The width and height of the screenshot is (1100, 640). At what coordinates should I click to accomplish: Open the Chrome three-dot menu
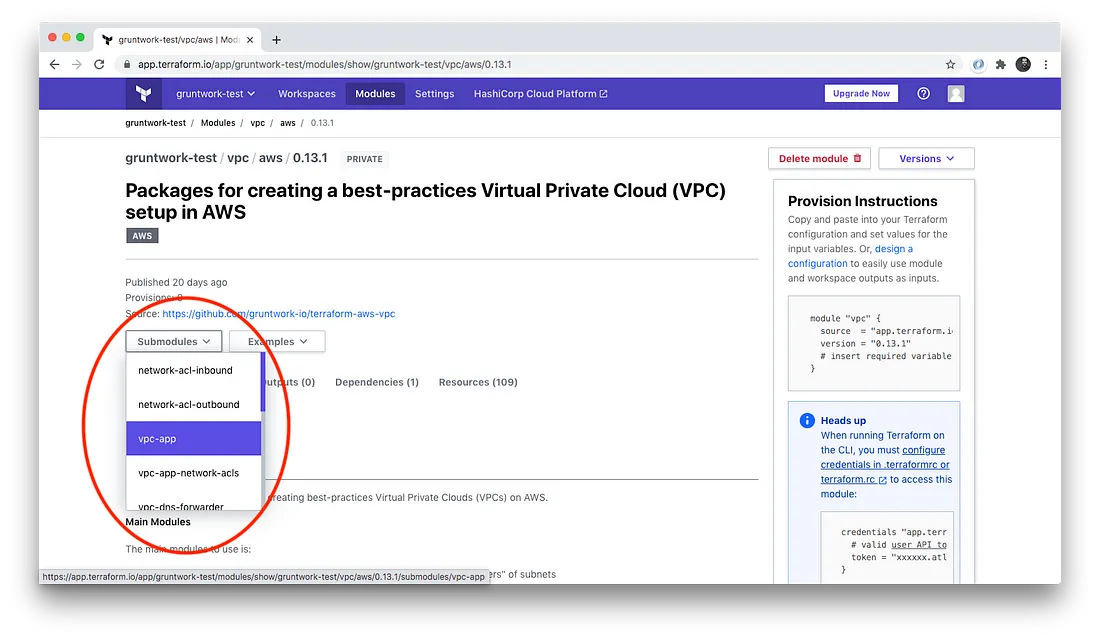(1045, 65)
